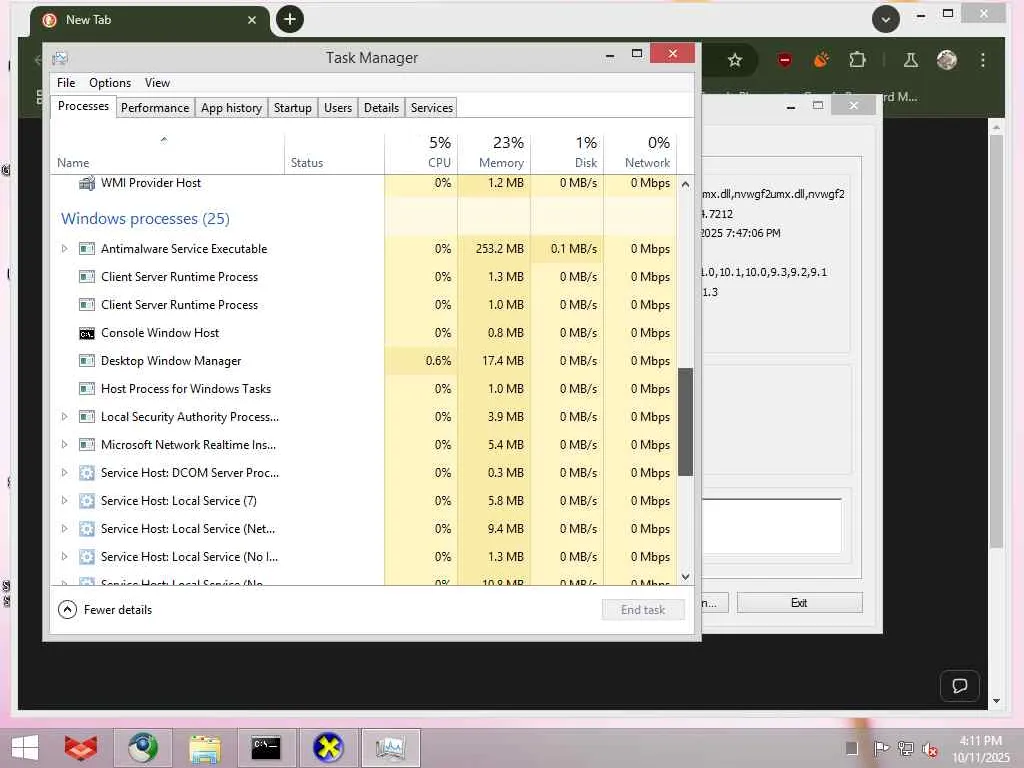1024x768 pixels.
Task: Switch to Startup tab
Action: pyautogui.click(x=293, y=108)
